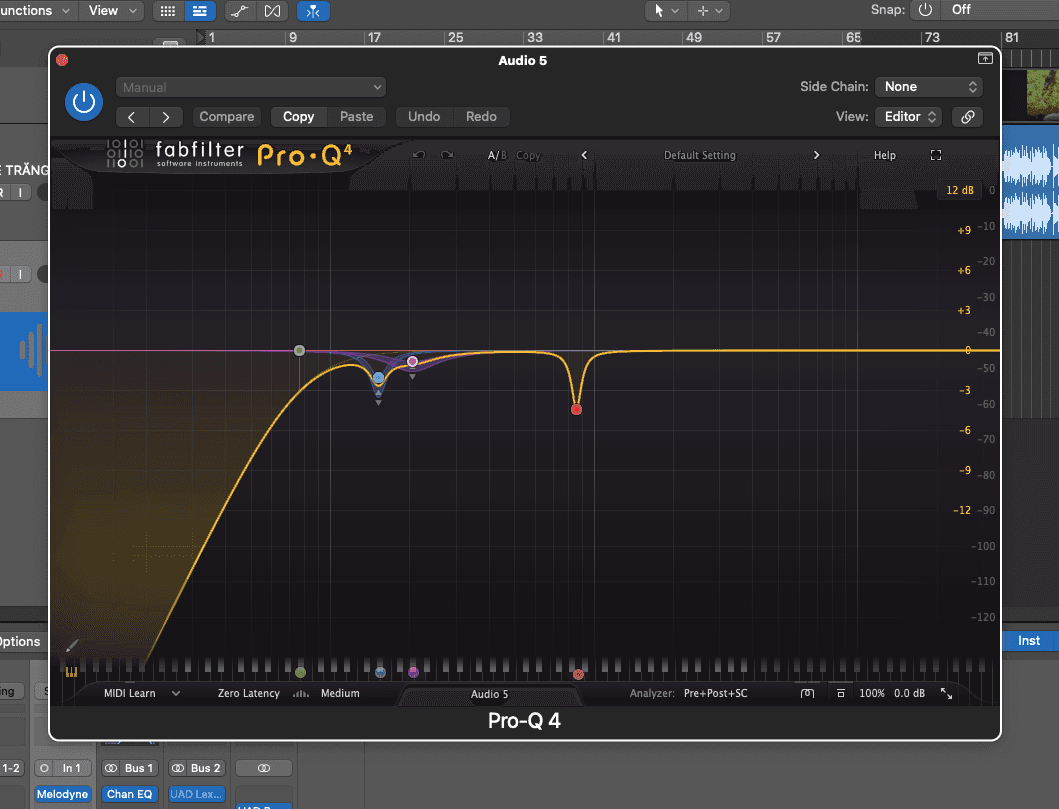Click the chain link icon beside the Editor selector
1059x809 pixels.
coord(966,117)
